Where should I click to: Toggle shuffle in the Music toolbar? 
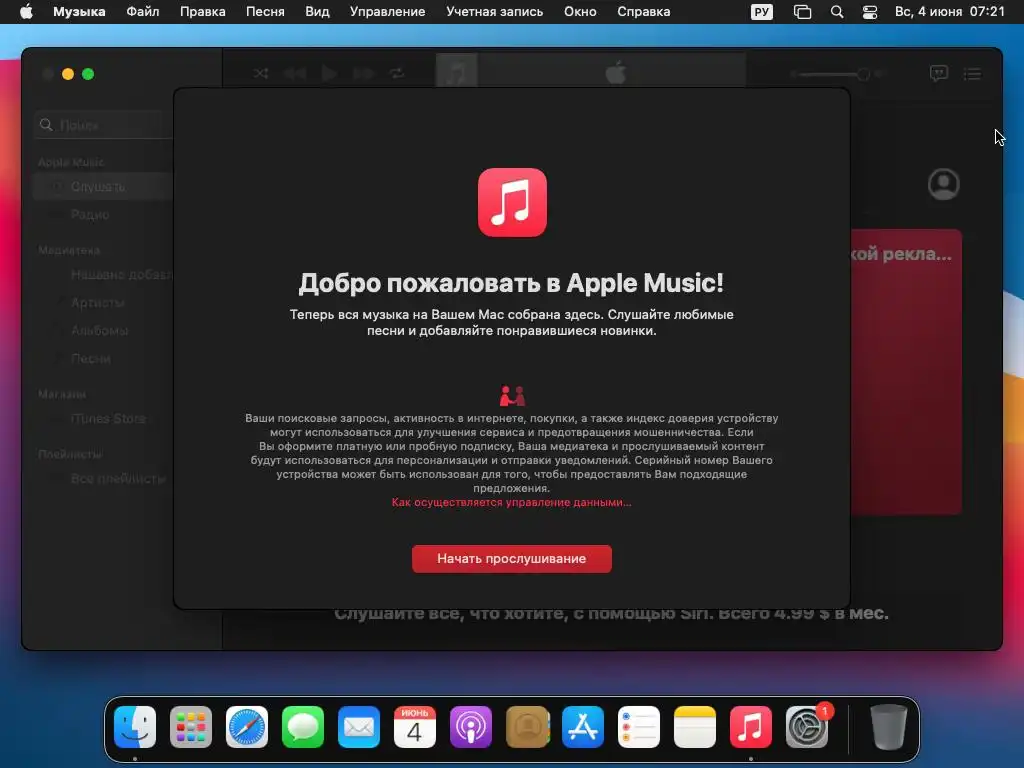tap(261, 73)
